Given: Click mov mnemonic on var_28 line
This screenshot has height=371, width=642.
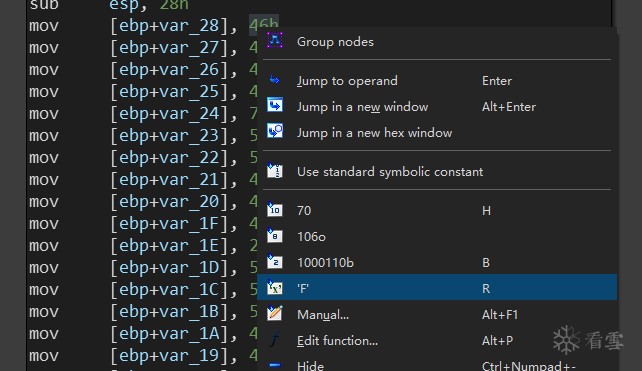Looking at the screenshot, I should coord(44,26).
